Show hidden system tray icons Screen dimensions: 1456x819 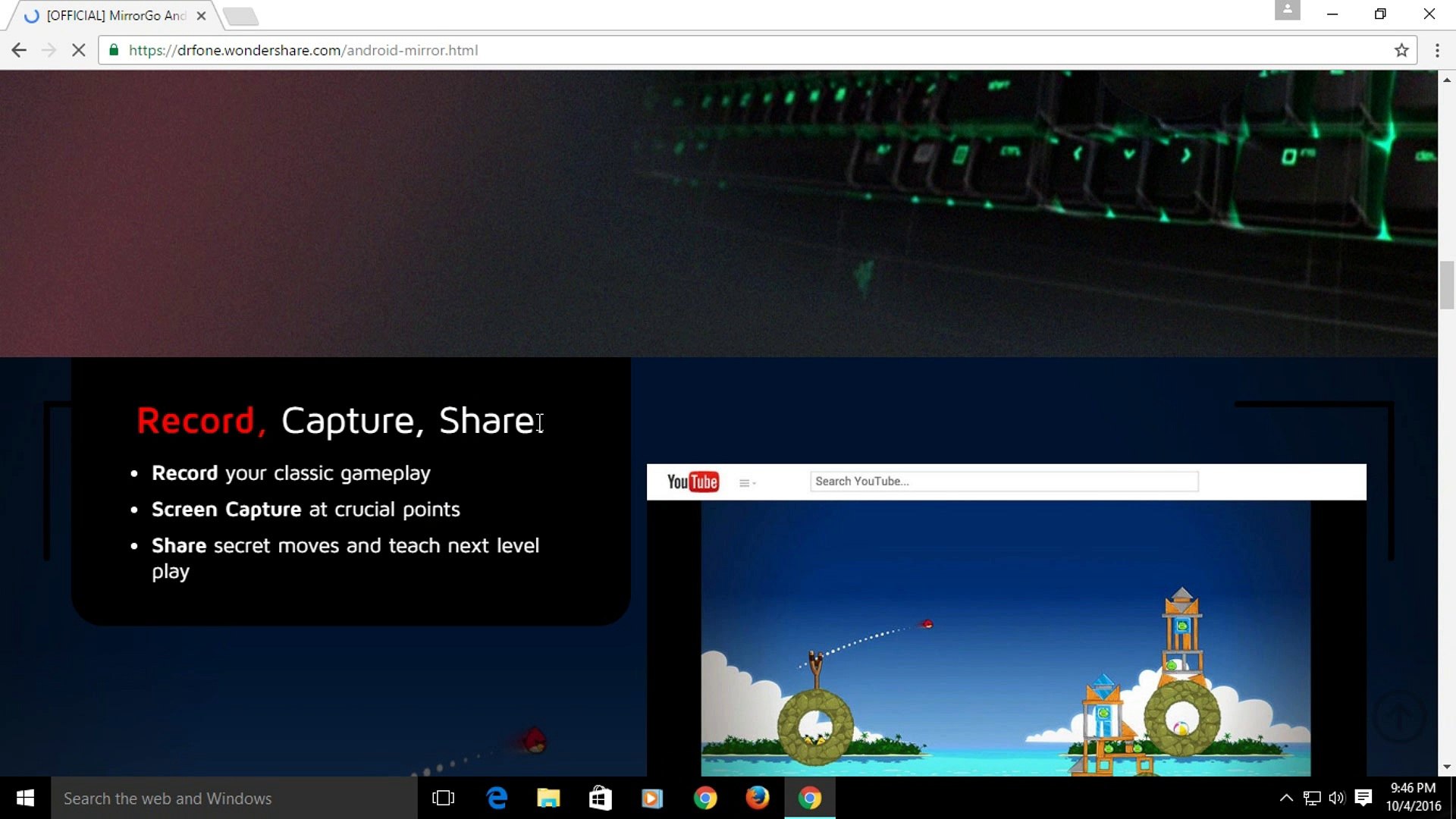coord(1286,798)
